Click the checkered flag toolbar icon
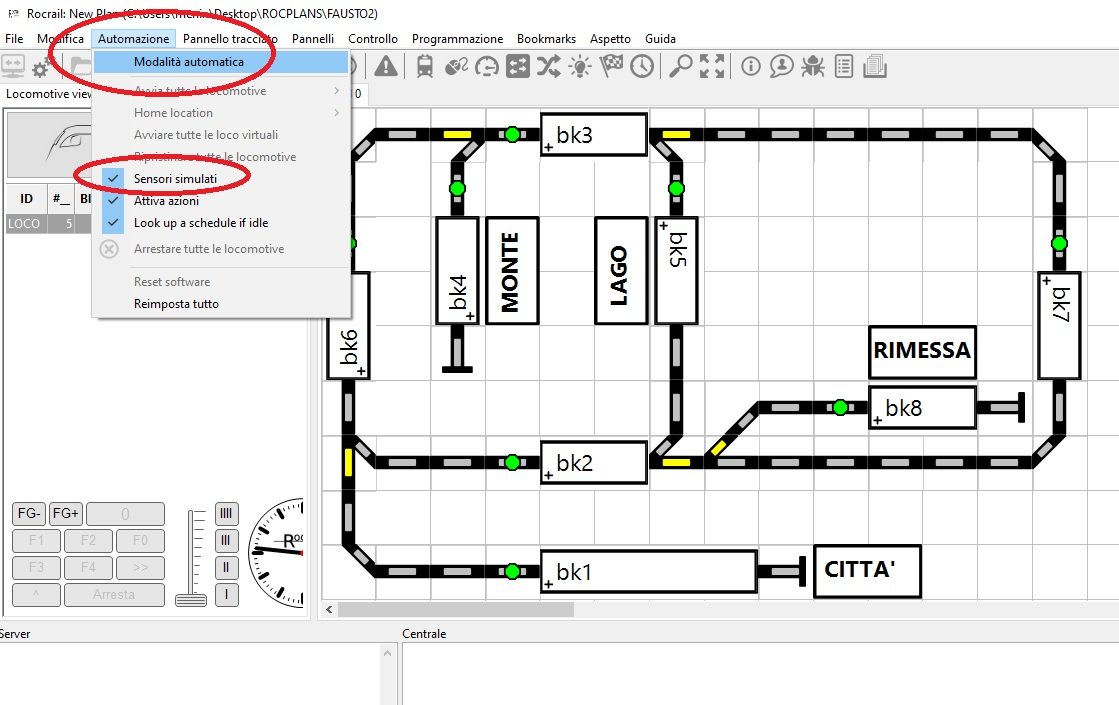Image resolution: width=1119 pixels, height=705 pixels. coord(611,67)
